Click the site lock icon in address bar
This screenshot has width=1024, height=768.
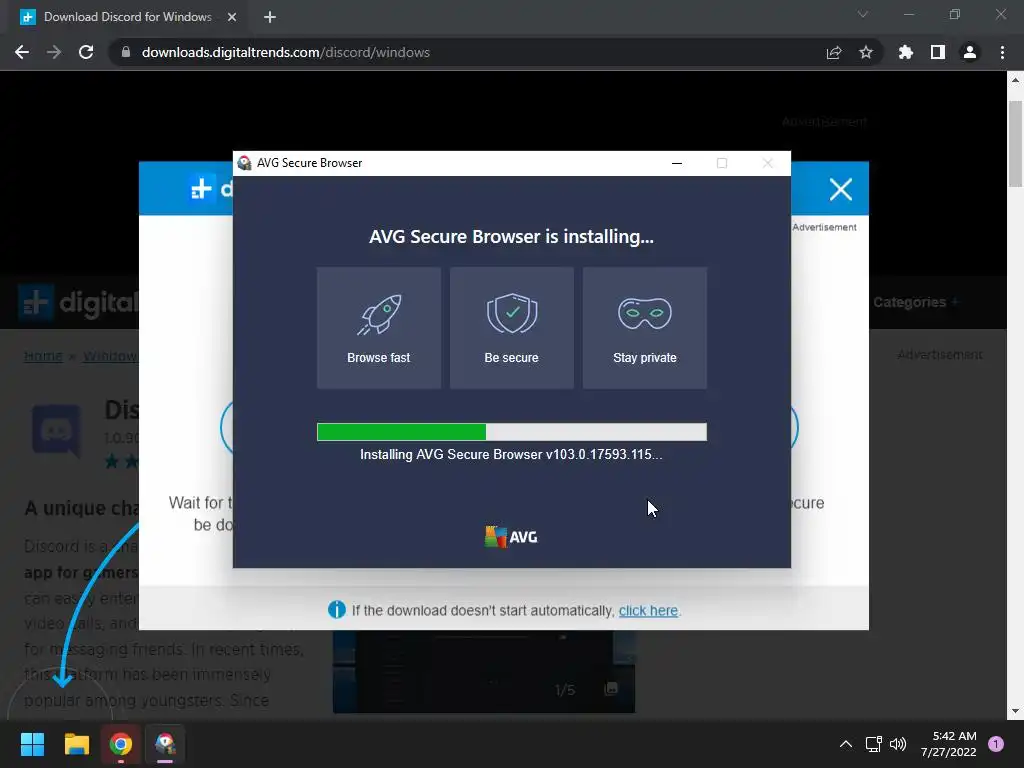tap(126, 52)
